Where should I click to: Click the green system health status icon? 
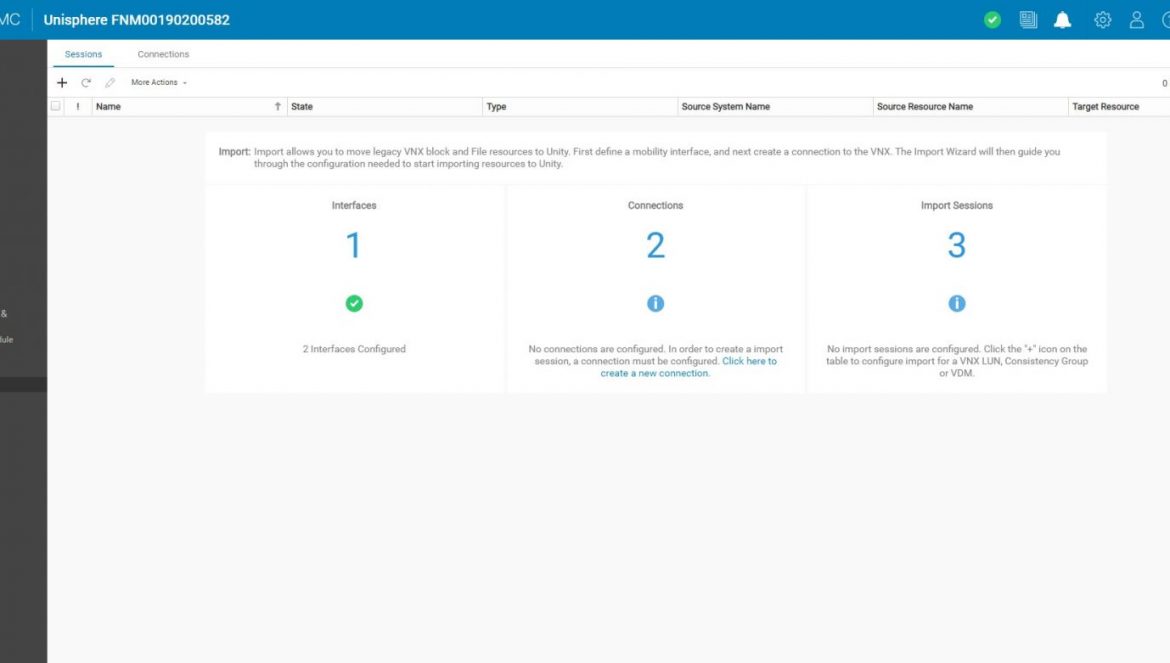click(x=992, y=20)
